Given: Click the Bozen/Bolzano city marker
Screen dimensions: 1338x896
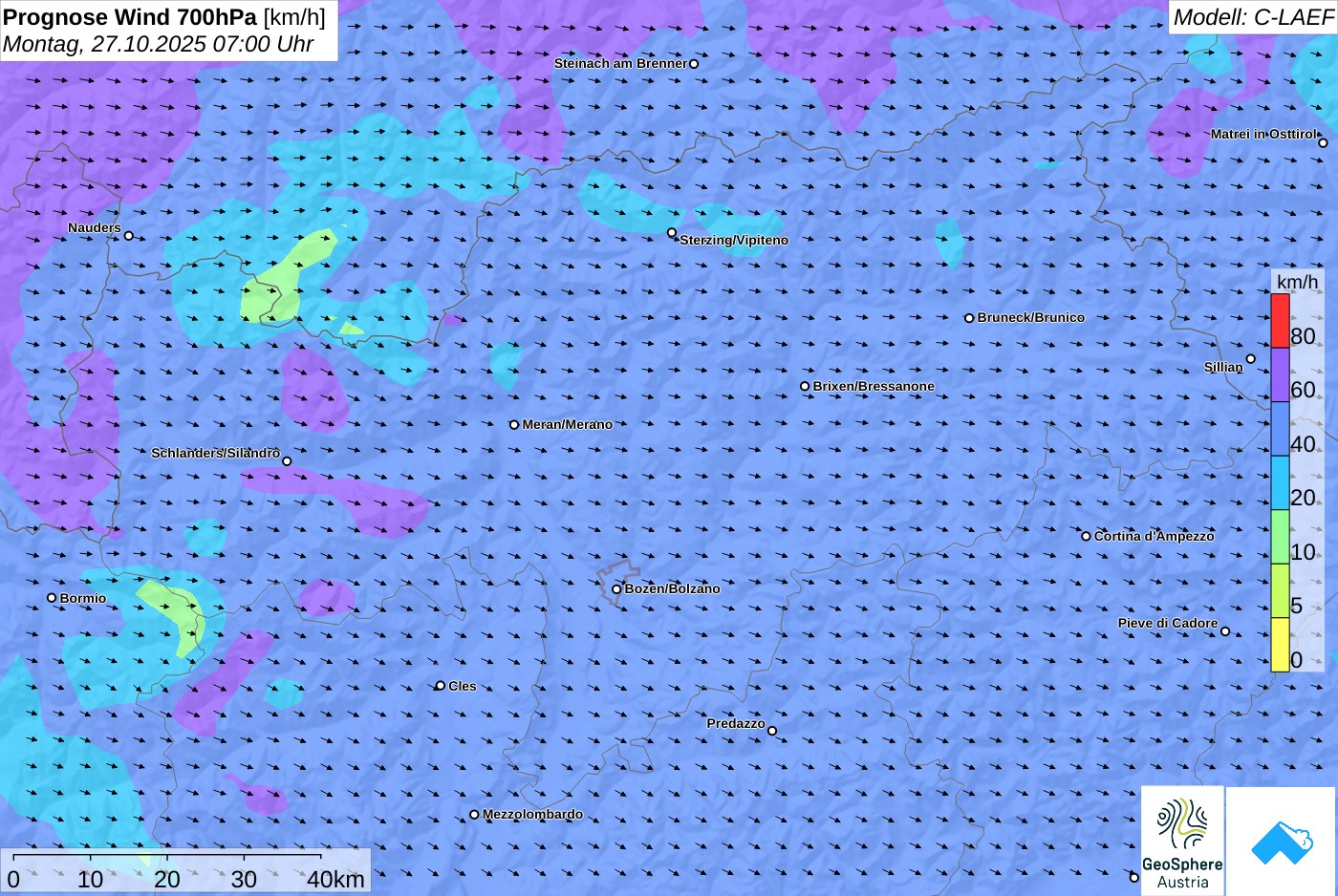Looking at the screenshot, I should 616,589.
